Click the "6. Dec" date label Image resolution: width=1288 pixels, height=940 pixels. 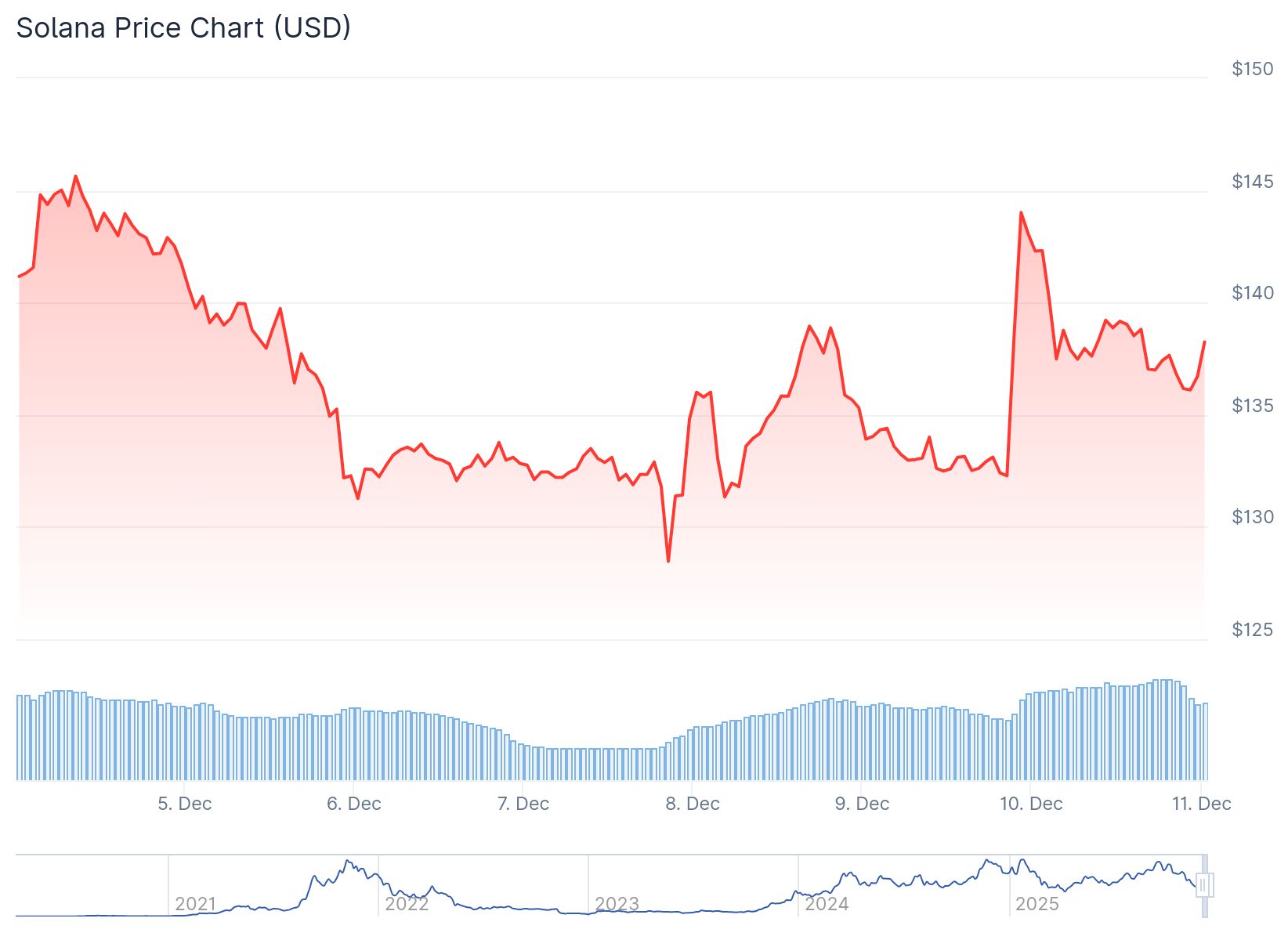354,804
